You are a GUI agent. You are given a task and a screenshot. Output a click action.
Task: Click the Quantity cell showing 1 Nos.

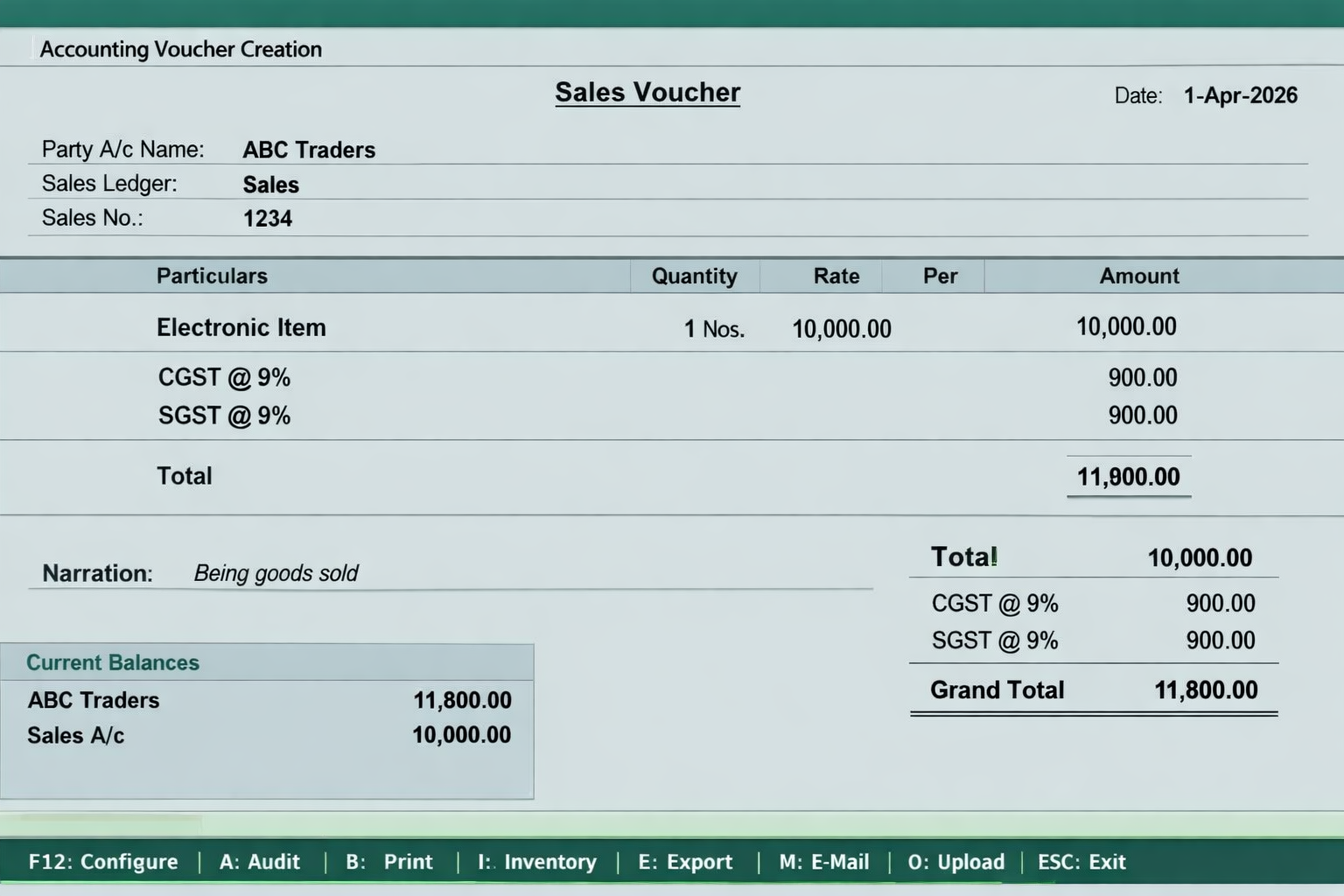click(713, 328)
